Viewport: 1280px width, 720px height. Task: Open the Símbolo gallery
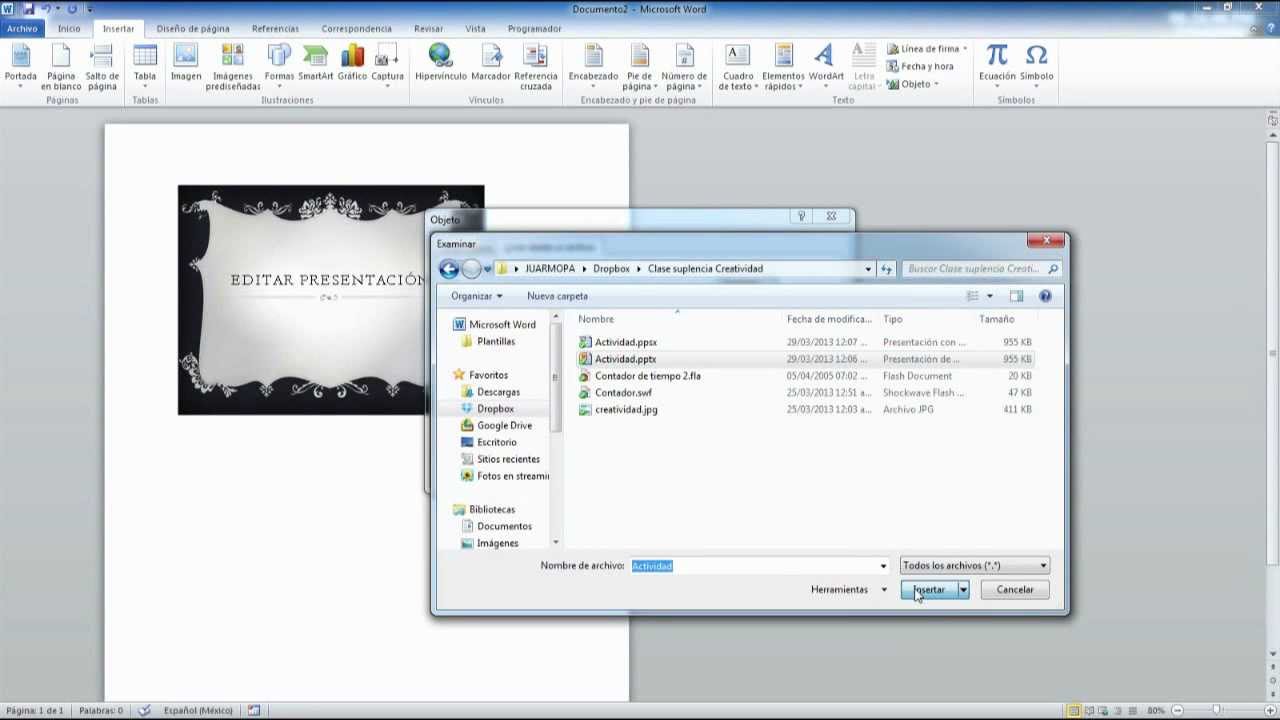click(x=1037, y=66)
